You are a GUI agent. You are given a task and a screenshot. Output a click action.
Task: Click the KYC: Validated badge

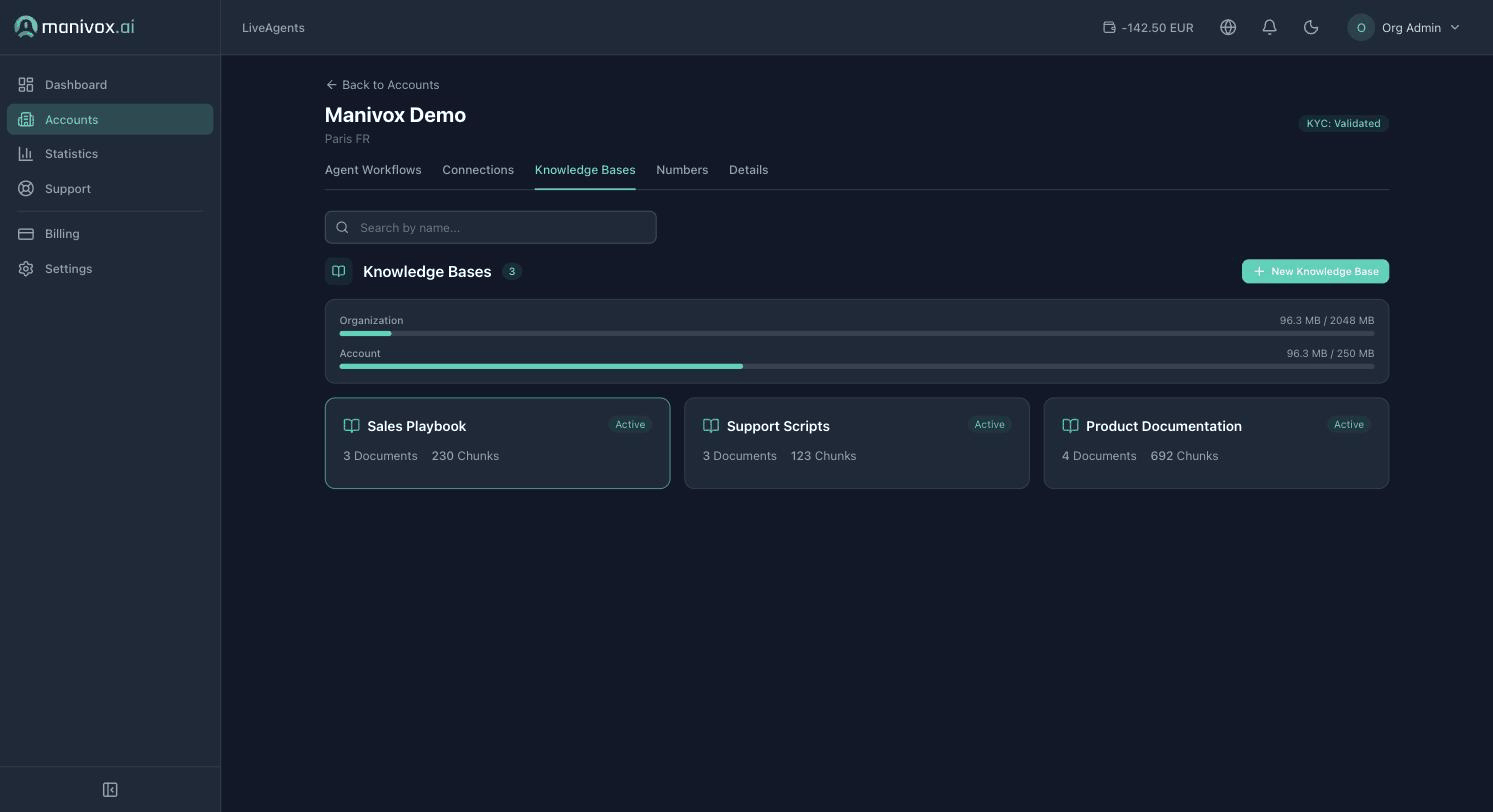[1343, 124]
